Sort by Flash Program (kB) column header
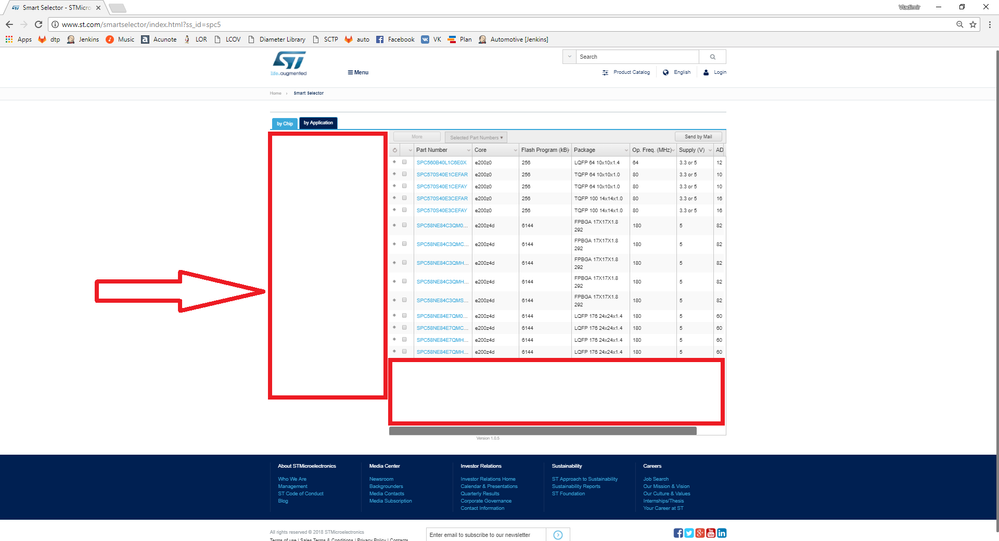999x541 pixels. (x=545, y=150)
